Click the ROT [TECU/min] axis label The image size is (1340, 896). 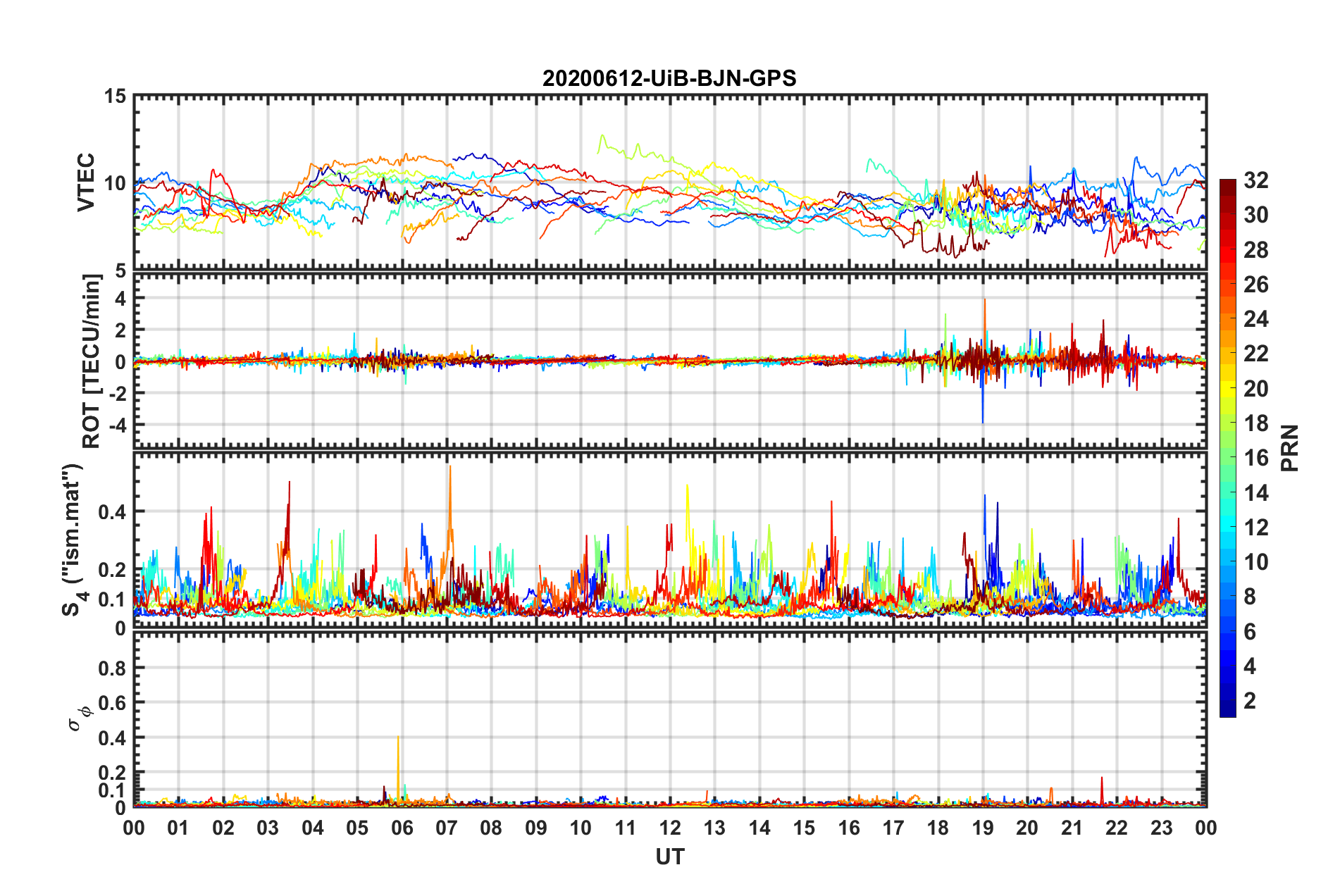click(92, 361)
